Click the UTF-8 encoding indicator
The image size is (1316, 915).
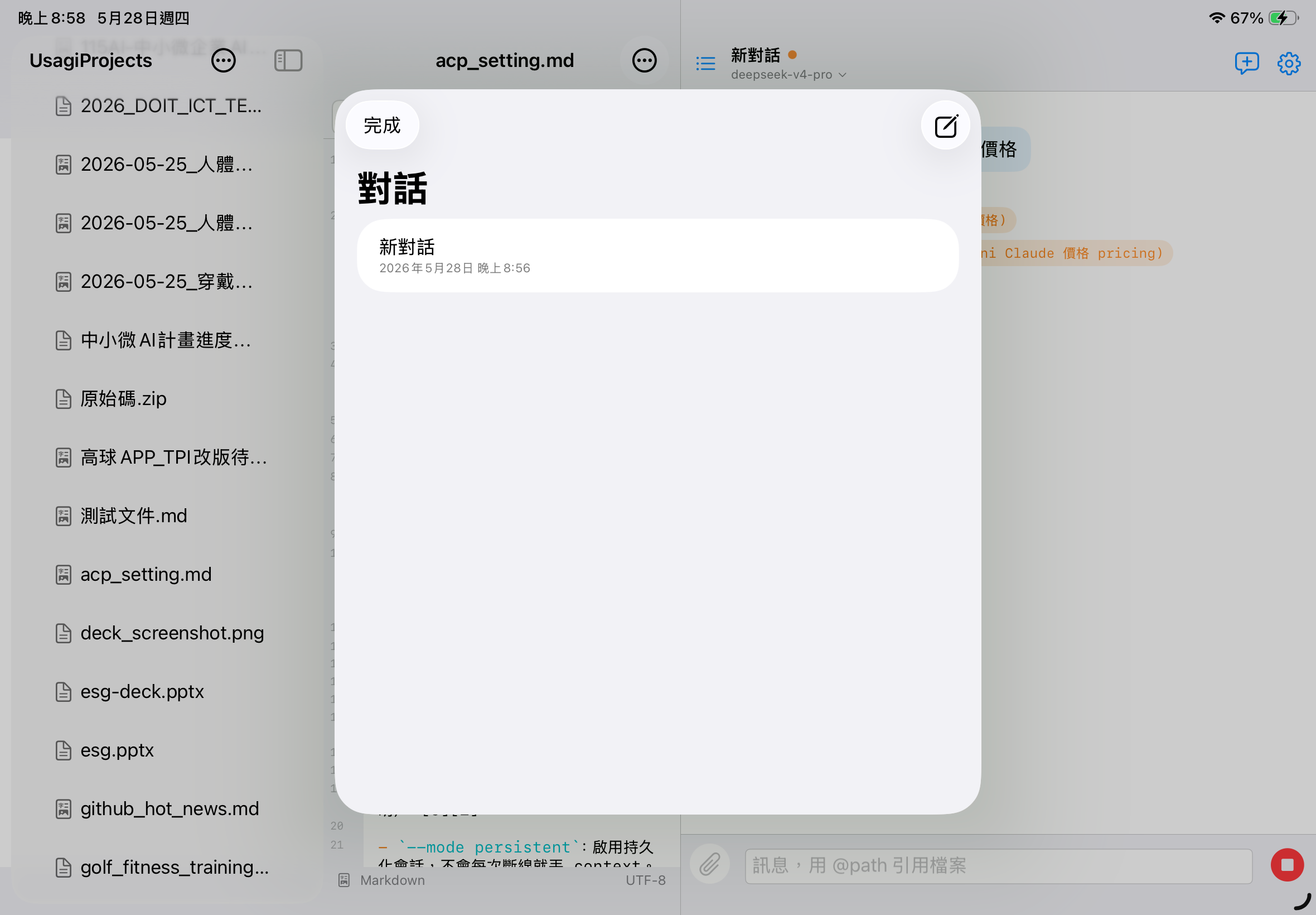point(645,880)
